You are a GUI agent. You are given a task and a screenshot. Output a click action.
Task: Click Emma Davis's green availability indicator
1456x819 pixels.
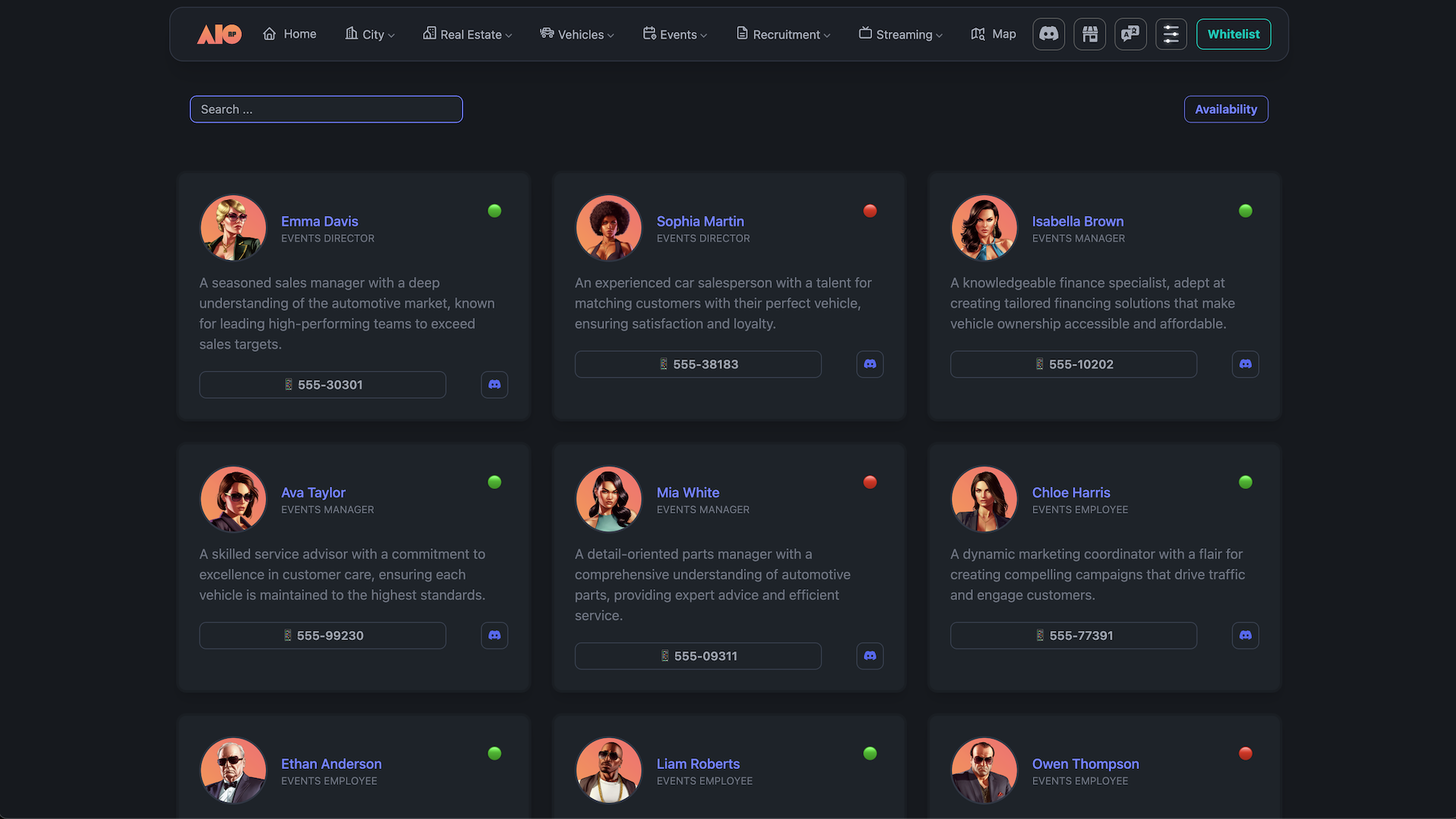pyautogui.click(x=494, y=211)
